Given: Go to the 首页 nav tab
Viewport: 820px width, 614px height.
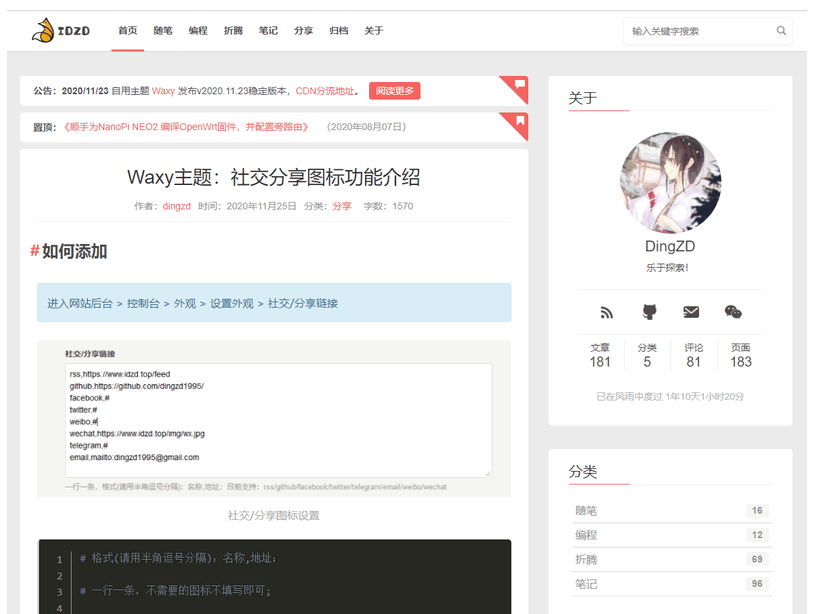Looking at the screenshot, I should [x=128, y=31].
